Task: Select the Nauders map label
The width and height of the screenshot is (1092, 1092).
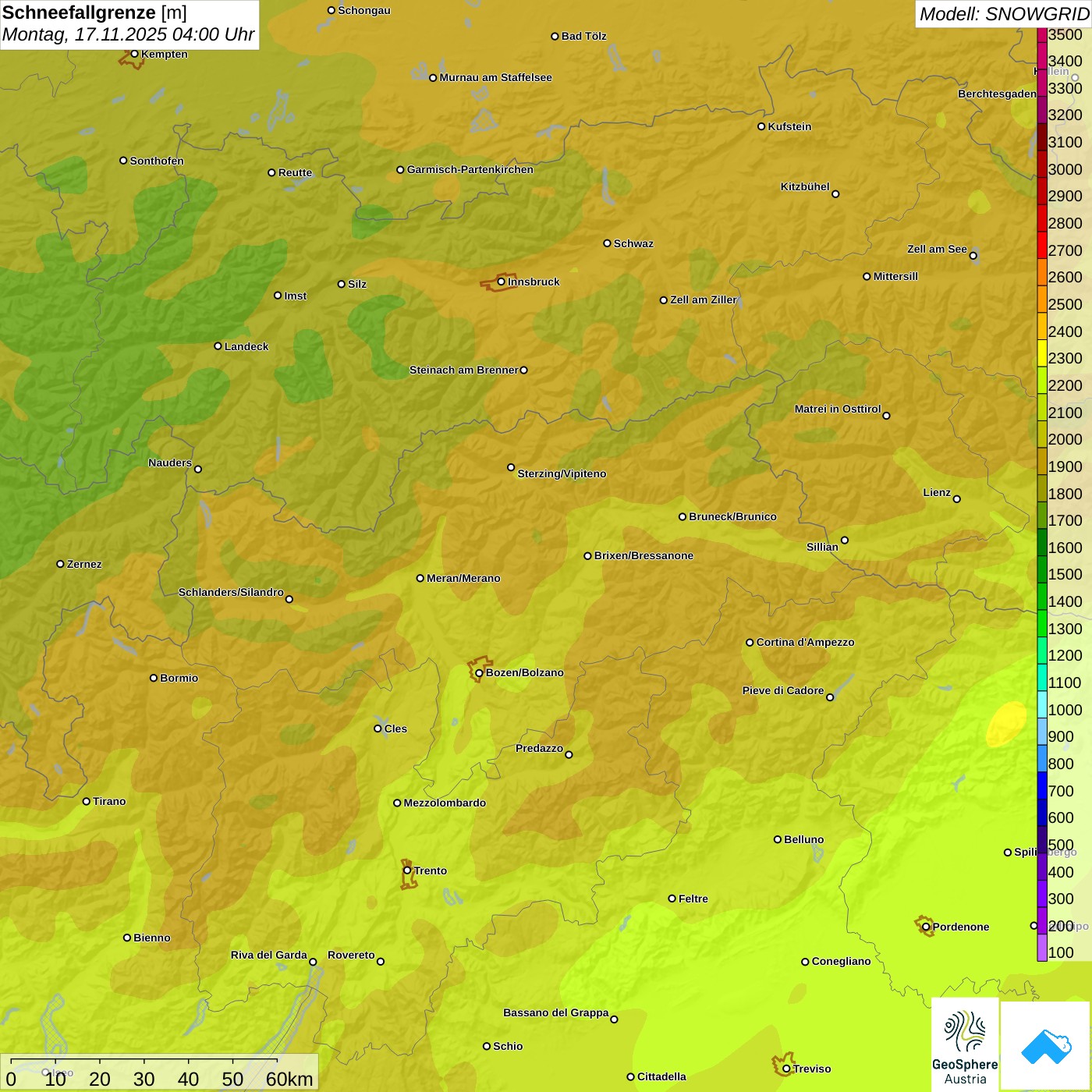Action: coord(170,463)
